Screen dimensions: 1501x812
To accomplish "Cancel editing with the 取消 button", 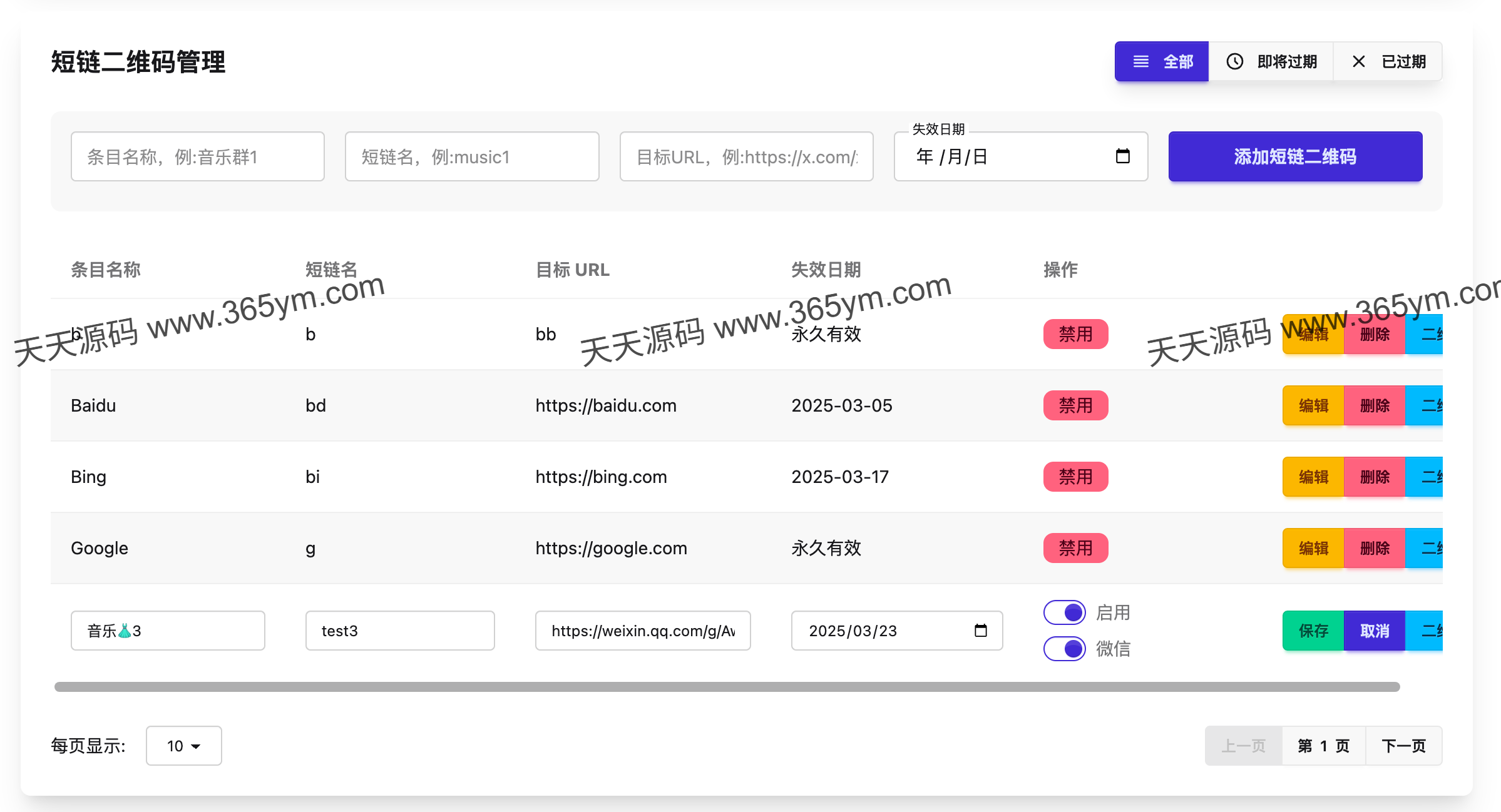I will tap(1374, 631).
